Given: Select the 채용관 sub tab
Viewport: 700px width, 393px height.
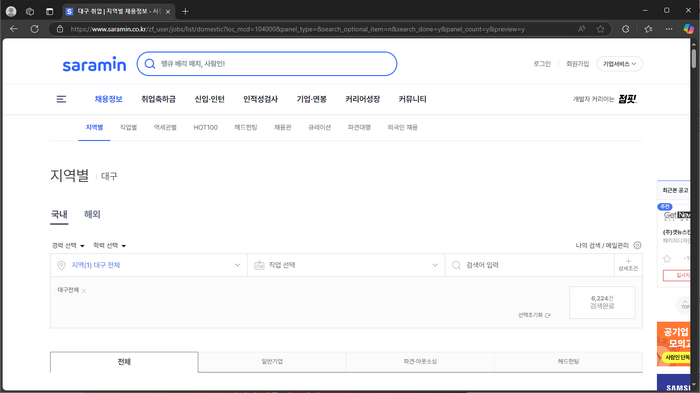Looking at the screenshot, I should (x=283, y=127).
